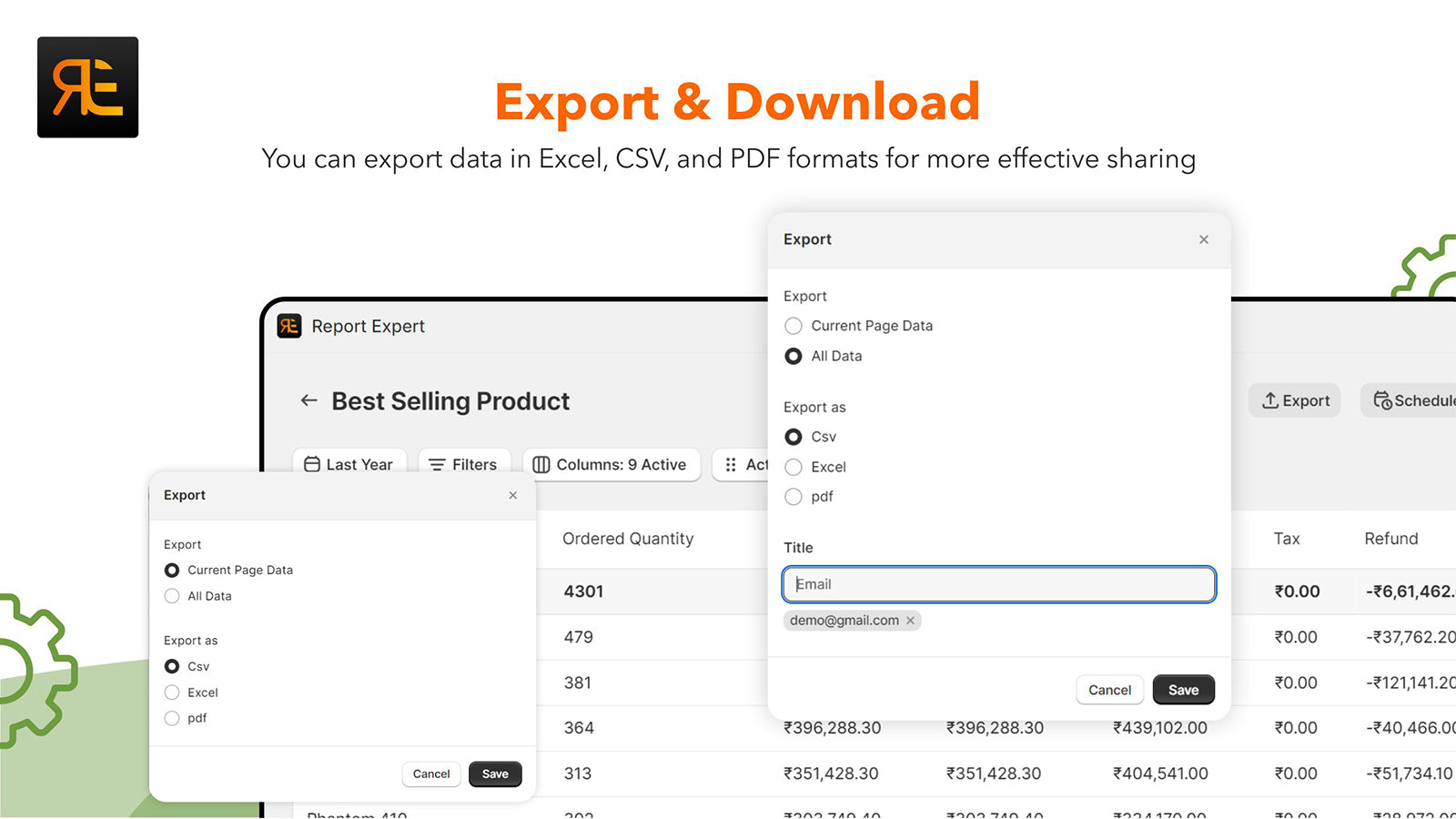Click the Export upload icon in top toolbar

click(1272, 400)
